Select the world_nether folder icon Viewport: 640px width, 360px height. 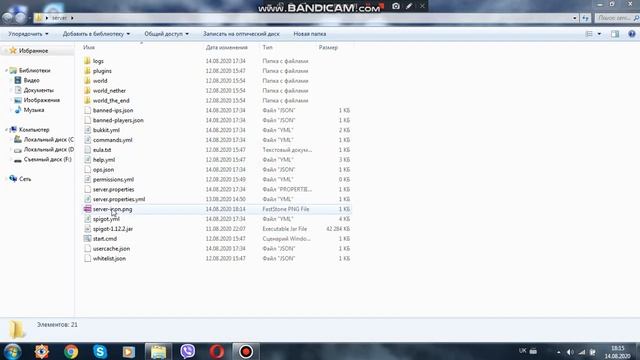tap(87, 90)
